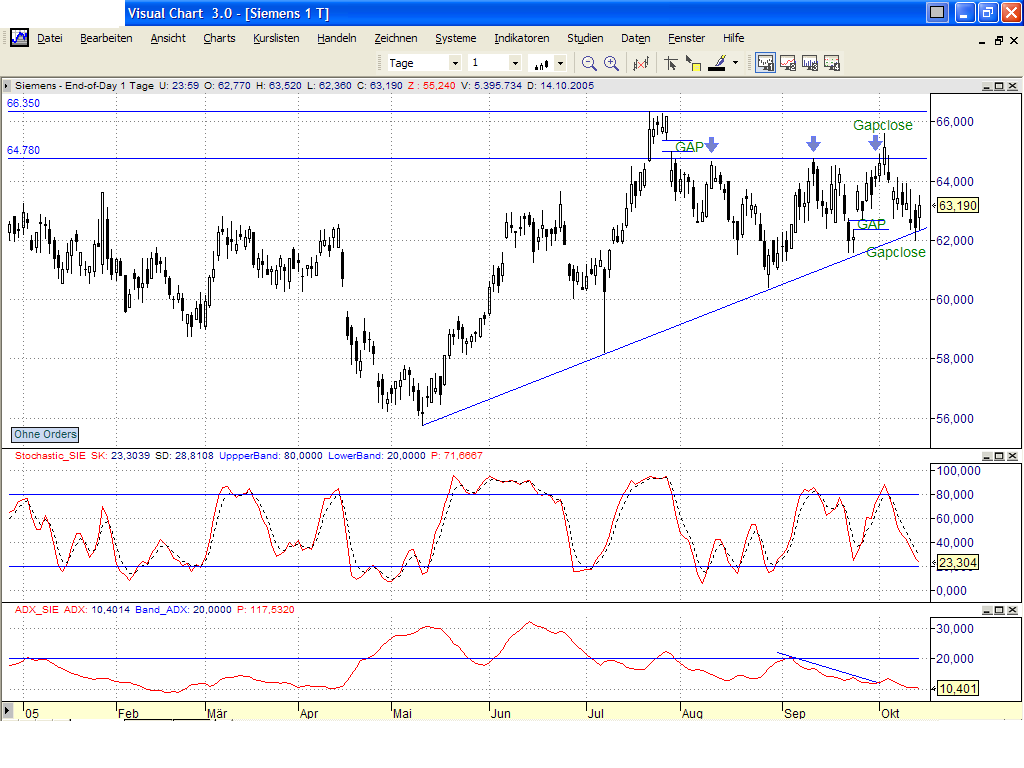Screen dimensions: 1024x768
Task: Click the Okt label on the time axis
Action: click(889, 713)
